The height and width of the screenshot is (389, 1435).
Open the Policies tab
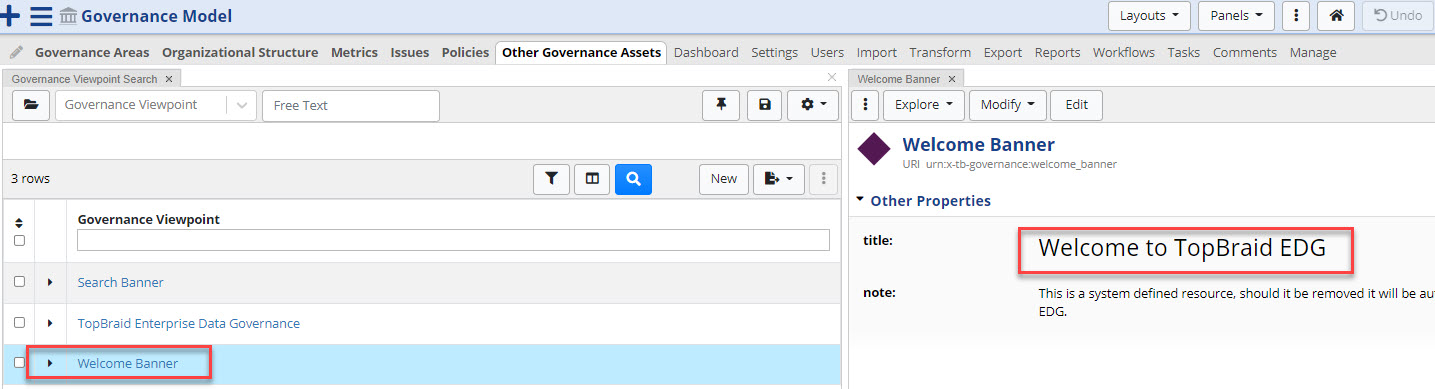tap(465, 52)
